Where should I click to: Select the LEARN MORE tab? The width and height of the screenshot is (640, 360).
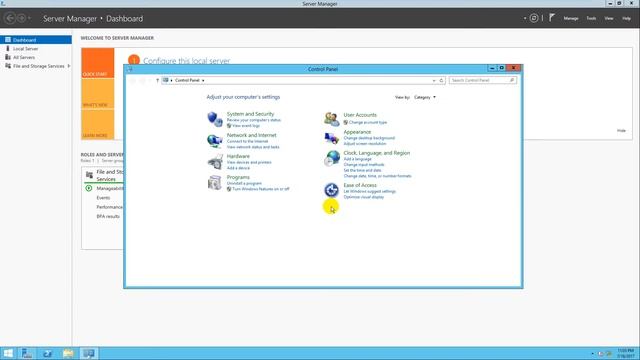(x=98, y=124)
